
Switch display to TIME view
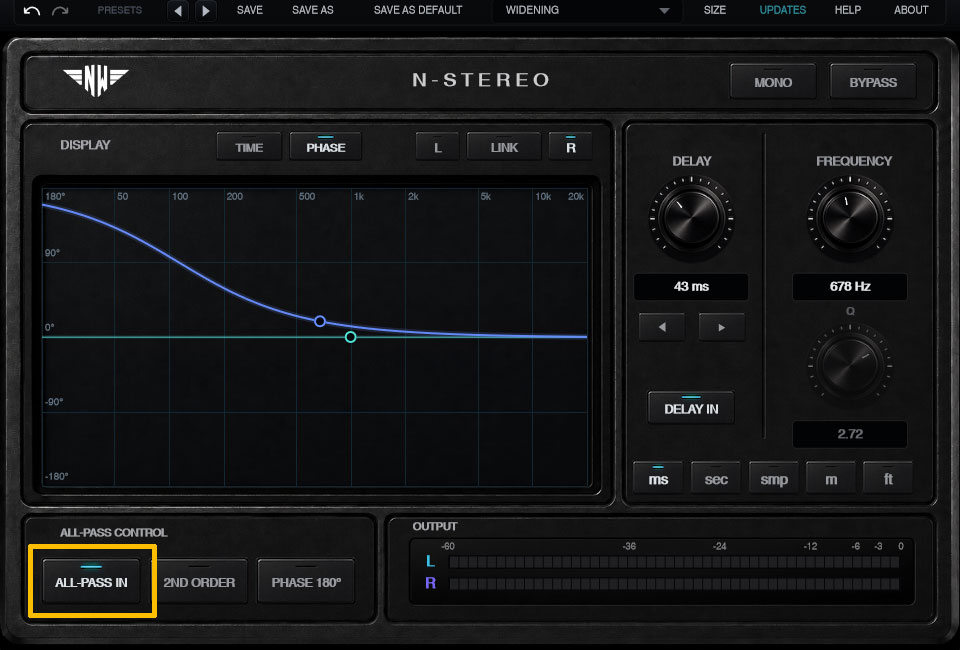point(249,147)
